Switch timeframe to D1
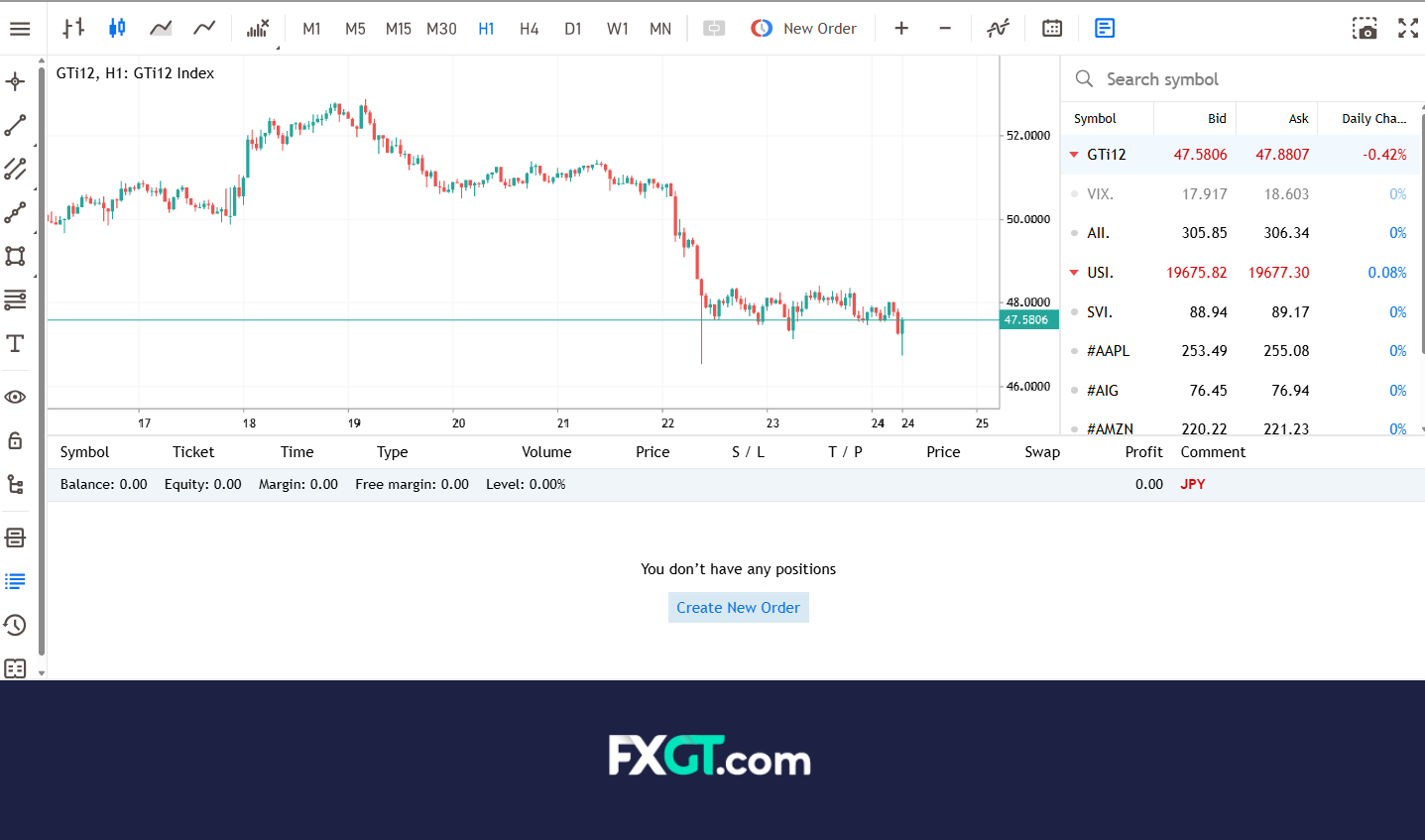The image size is (1425, 840). point(572,29)
